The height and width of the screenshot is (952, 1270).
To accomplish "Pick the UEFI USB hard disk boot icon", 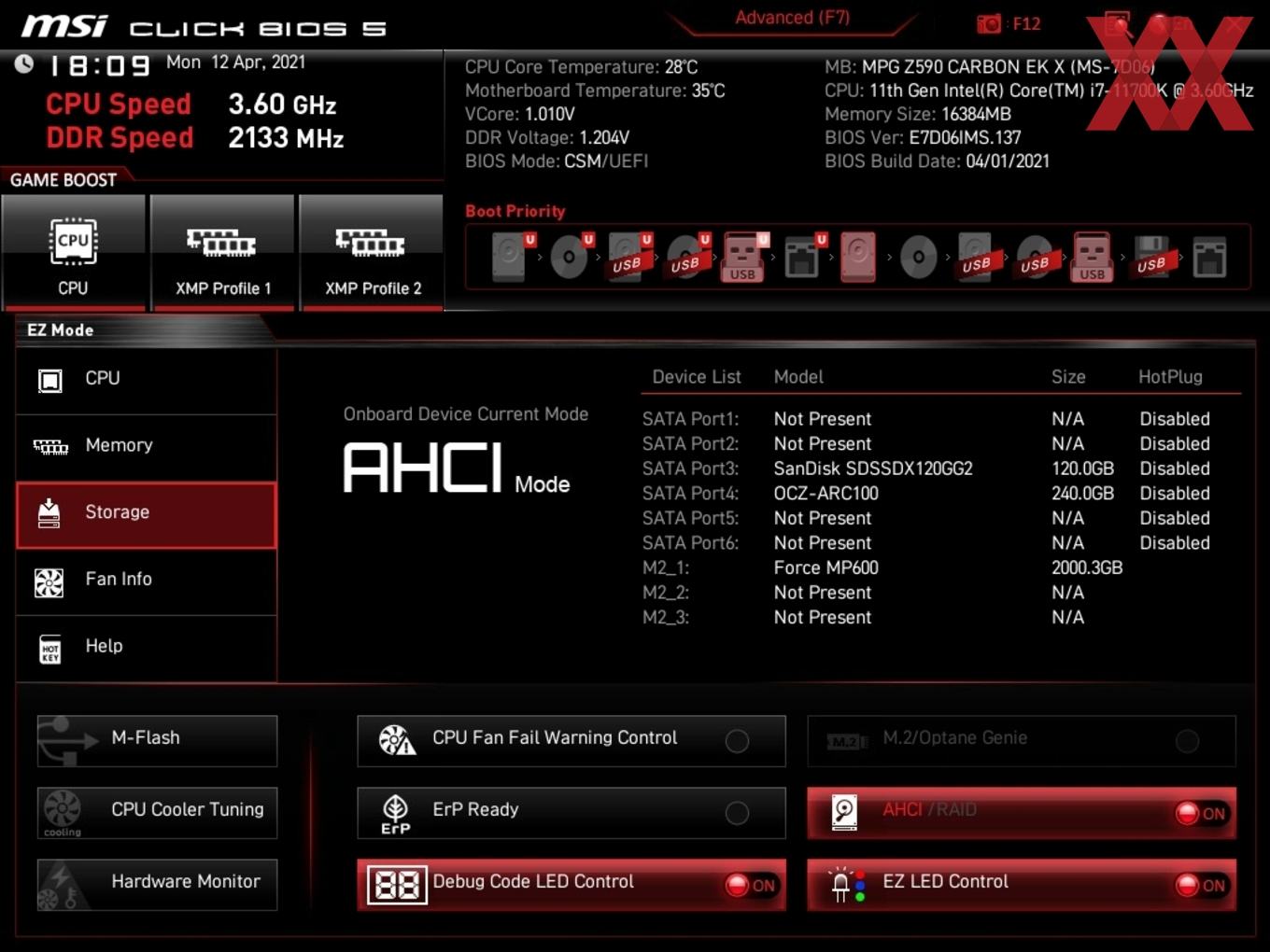I will tap(629, 257).
